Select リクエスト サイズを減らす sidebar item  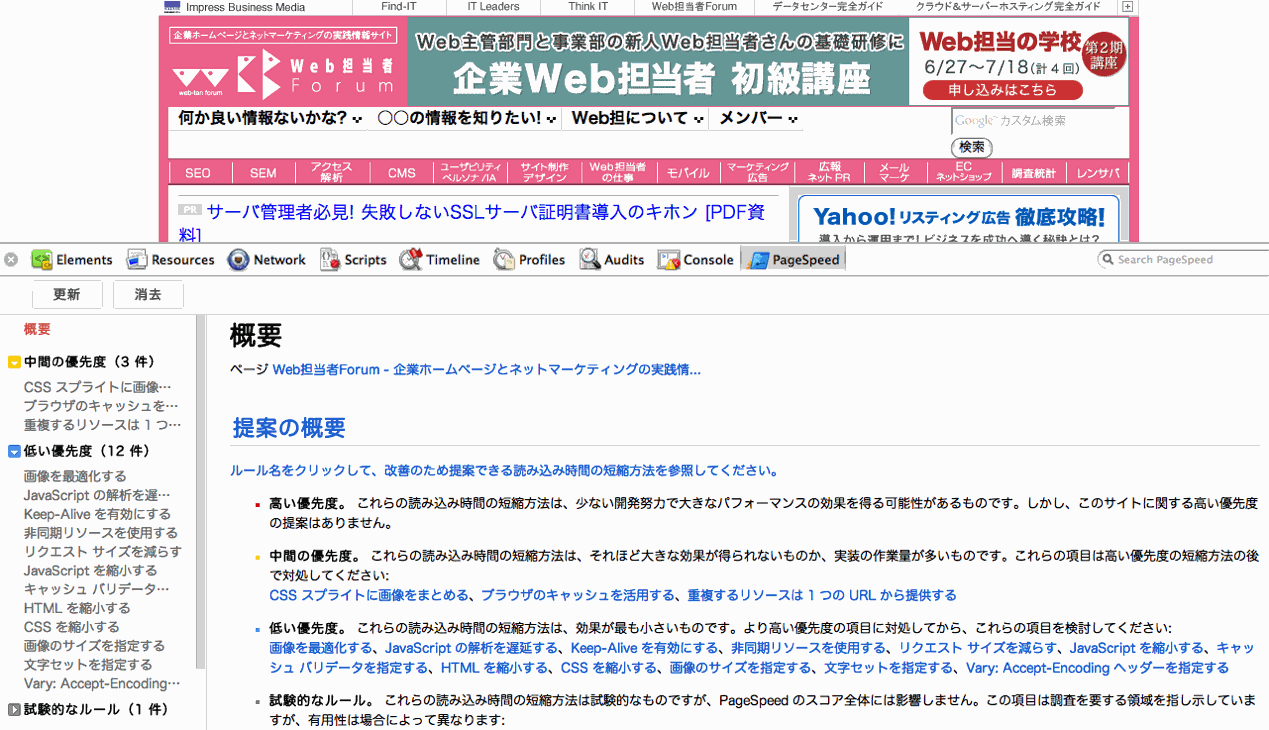click(x=103, y=552)
